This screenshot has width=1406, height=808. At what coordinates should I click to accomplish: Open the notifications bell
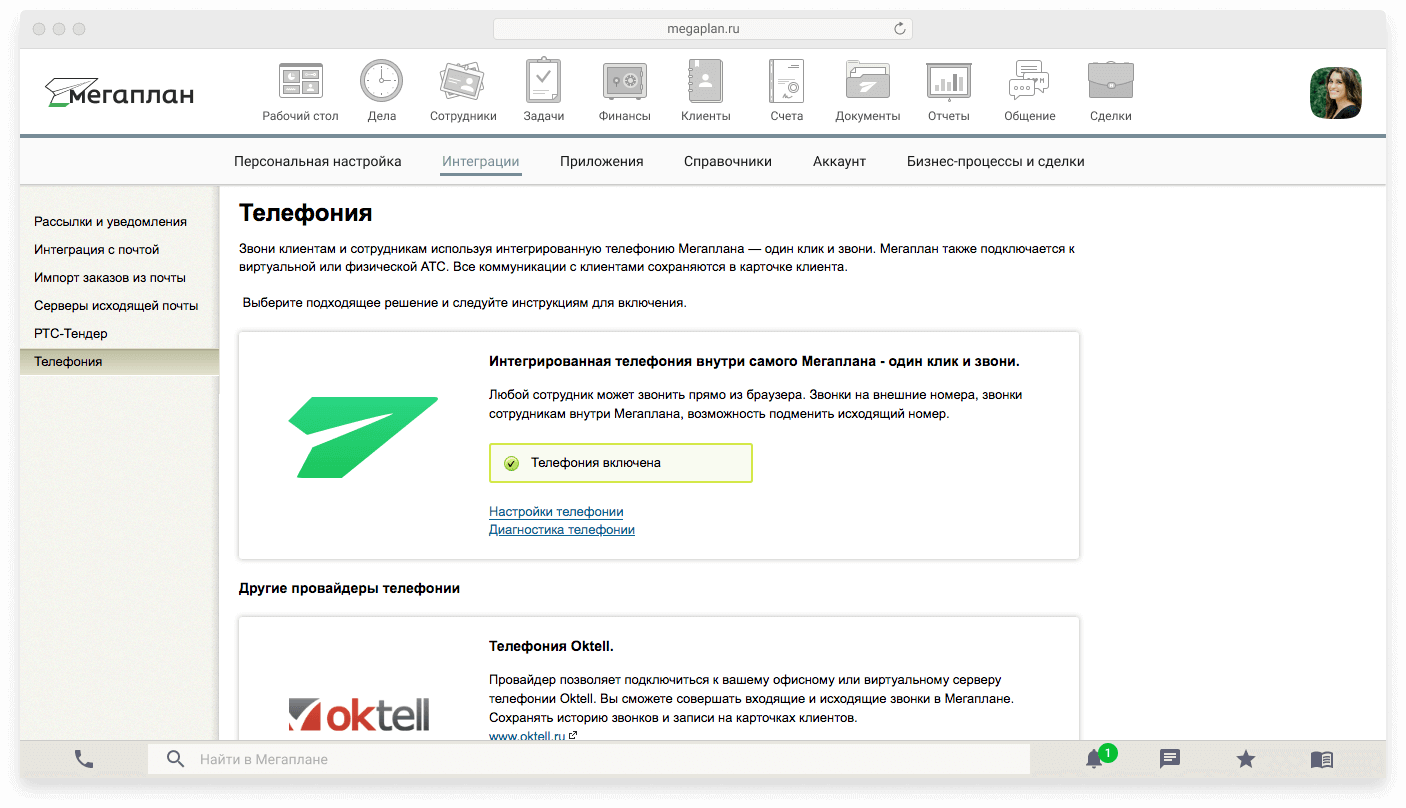click(1095, 759)
